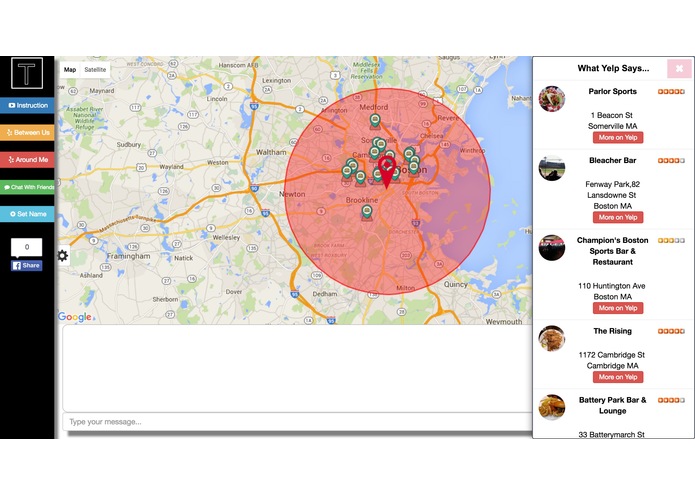Click the red center location pin

coord(387,172)
